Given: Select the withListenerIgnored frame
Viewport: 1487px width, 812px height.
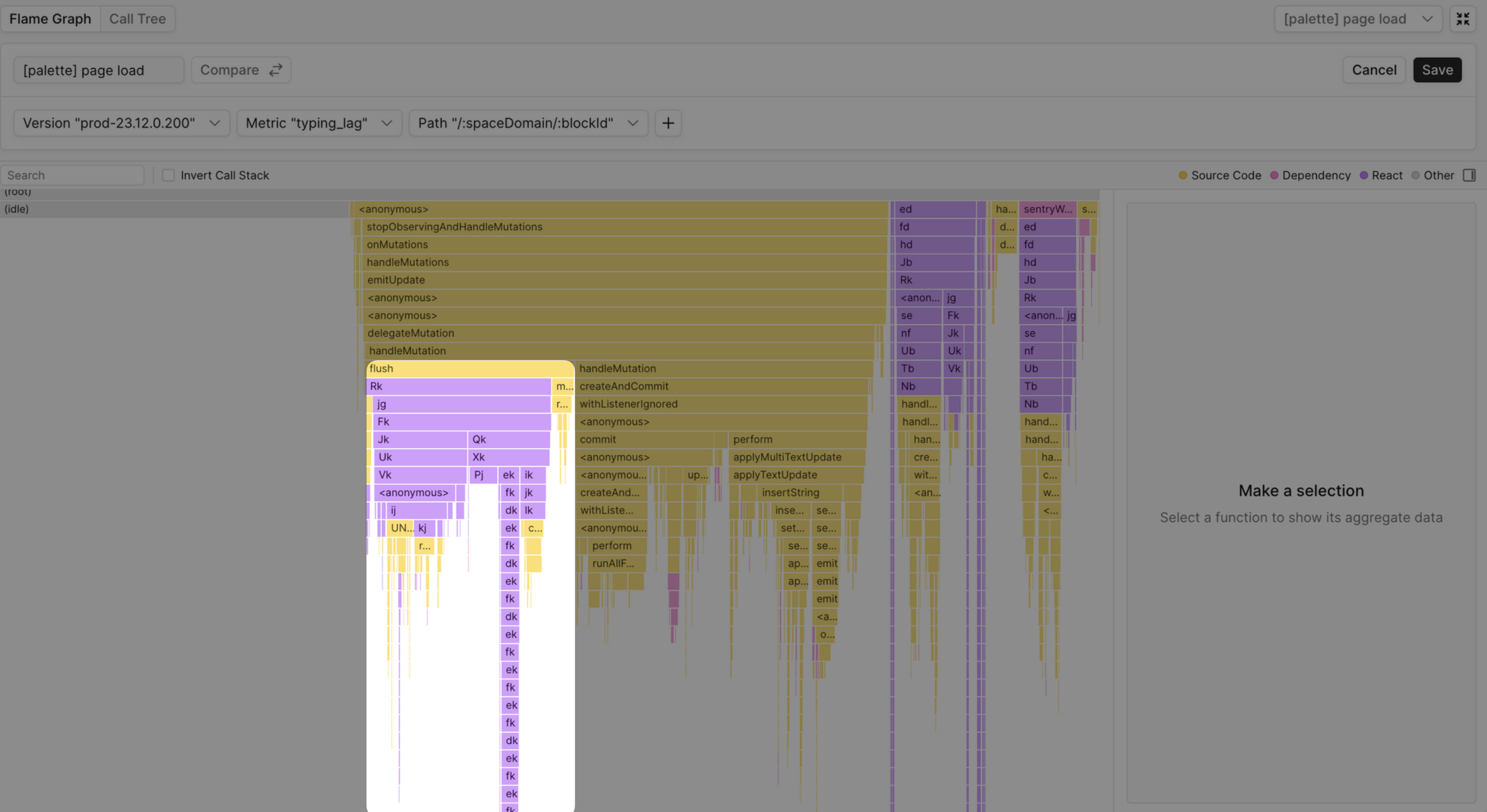Looking at the screenshot, I should point(721,404).
